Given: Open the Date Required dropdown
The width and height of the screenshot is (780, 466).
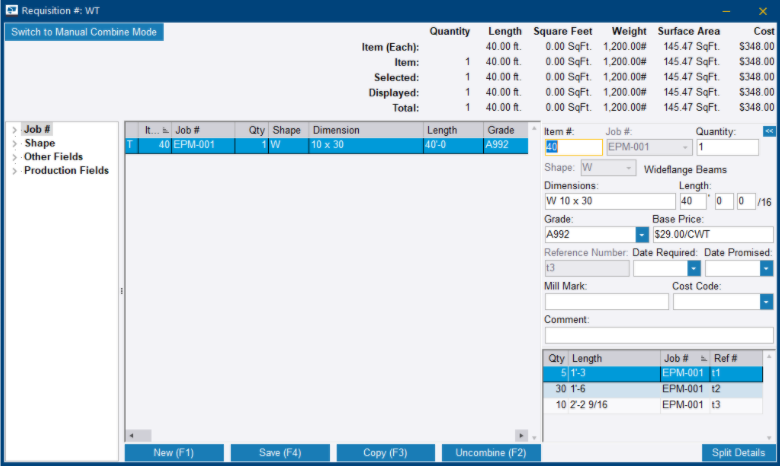Looking at the screenshot, I should click(693, 268).
